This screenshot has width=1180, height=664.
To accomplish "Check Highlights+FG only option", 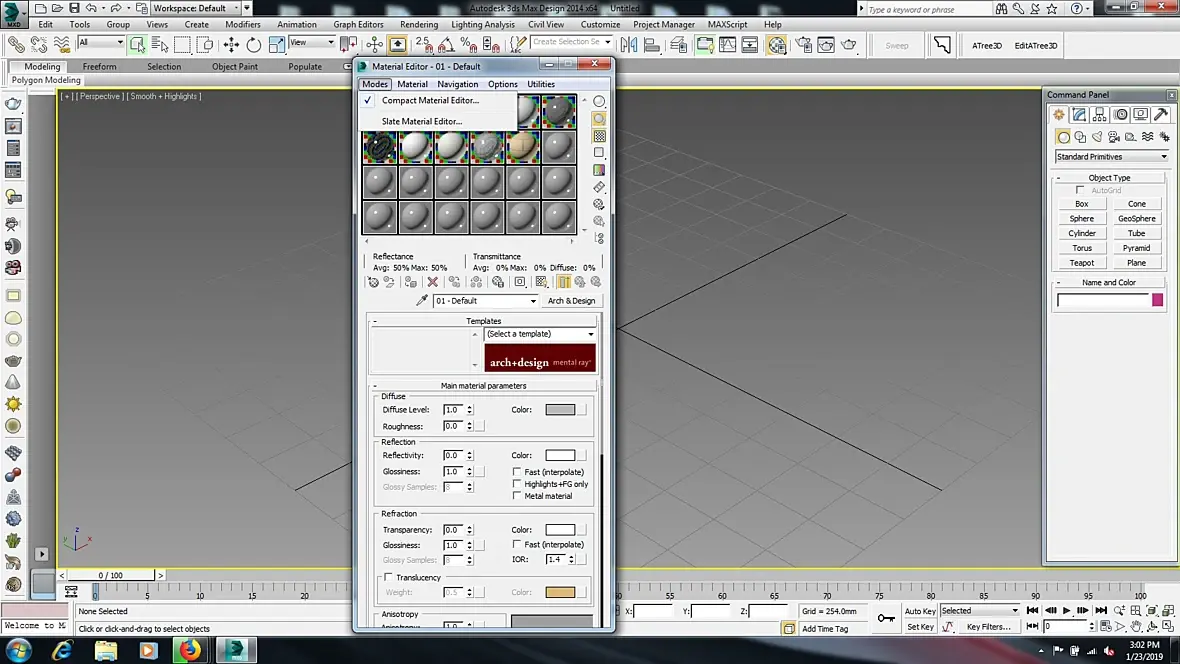I will [x=517, y=484].
